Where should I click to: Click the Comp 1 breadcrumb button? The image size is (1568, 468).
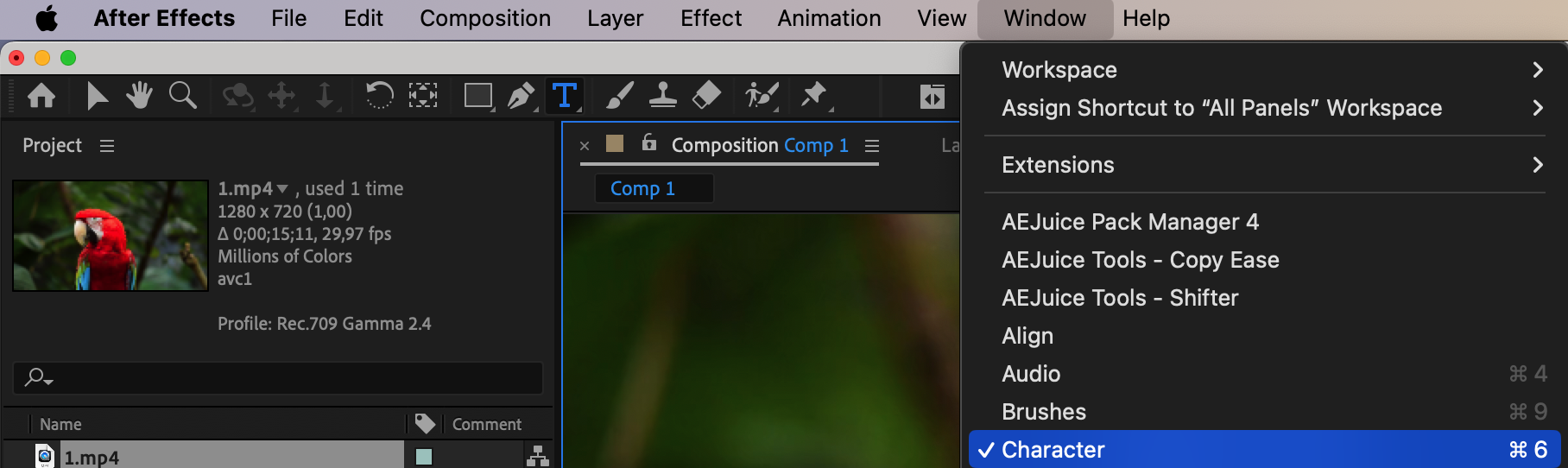[x=643, y=188]
